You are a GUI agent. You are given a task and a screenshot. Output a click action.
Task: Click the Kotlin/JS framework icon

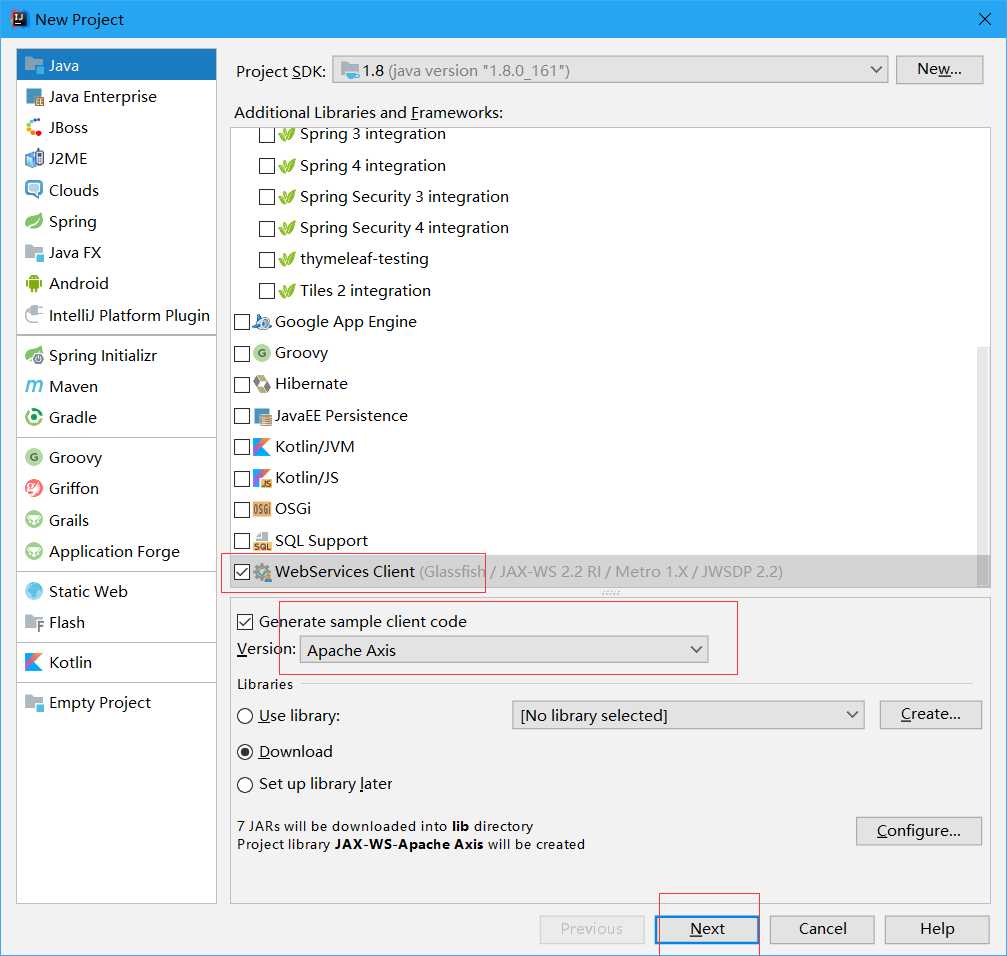tap(262, 478)
